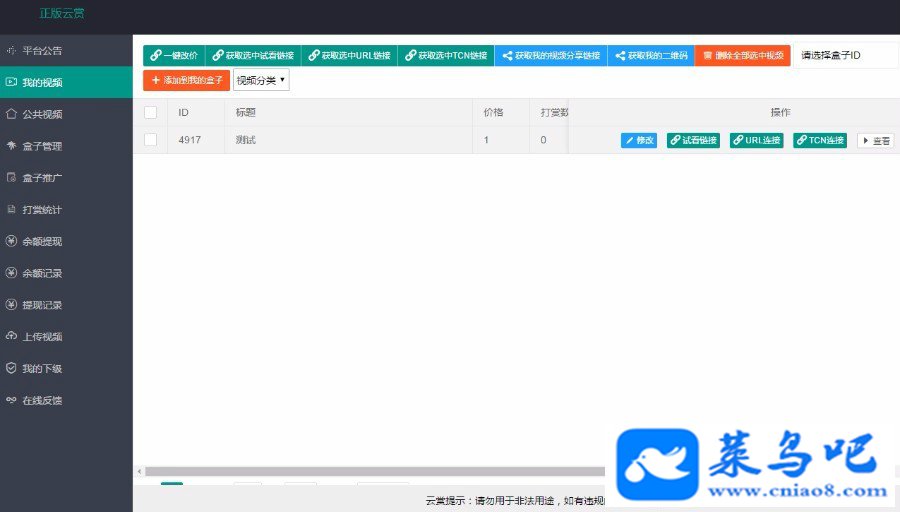Click 获取我的视频分享链接 button
This screenshot has width=900, height=512.
tap(551, 56)
